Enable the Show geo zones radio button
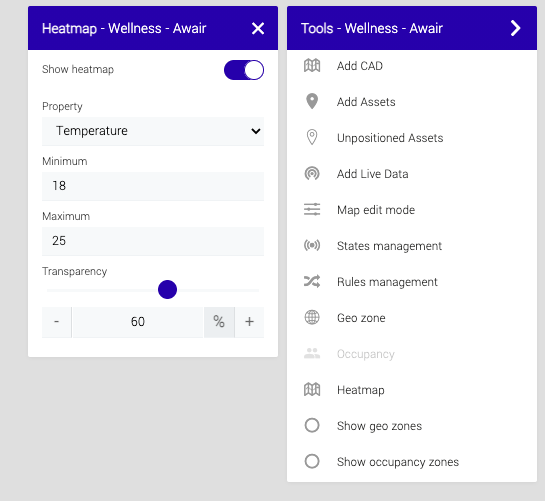 [x=312, y=425]
